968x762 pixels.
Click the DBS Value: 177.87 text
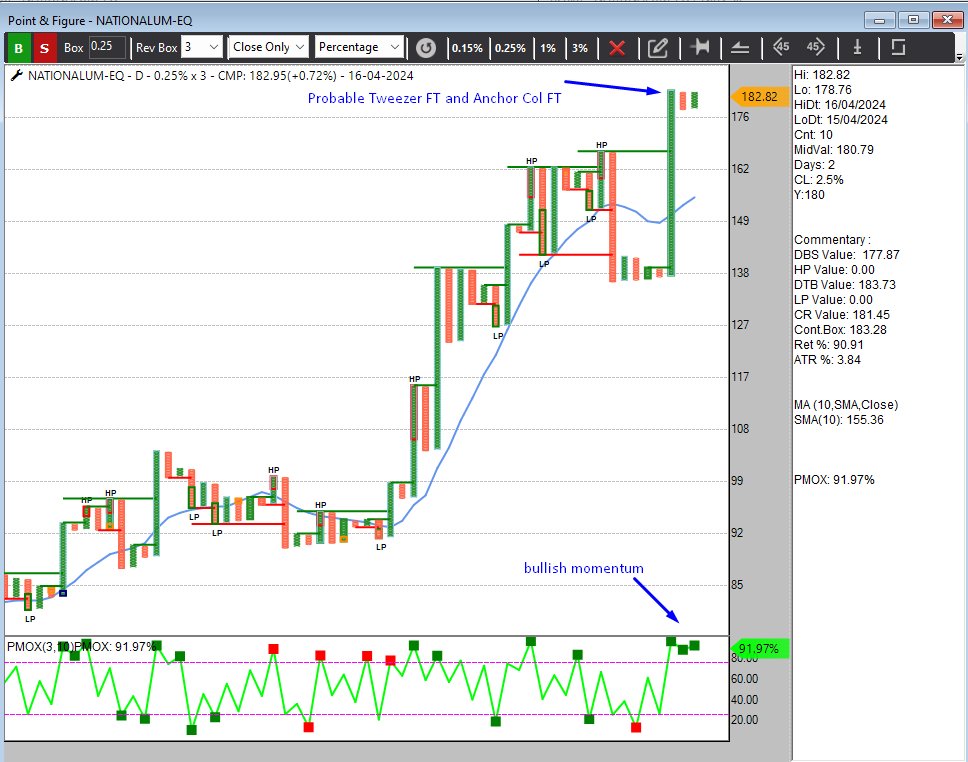tap(846, 254)
